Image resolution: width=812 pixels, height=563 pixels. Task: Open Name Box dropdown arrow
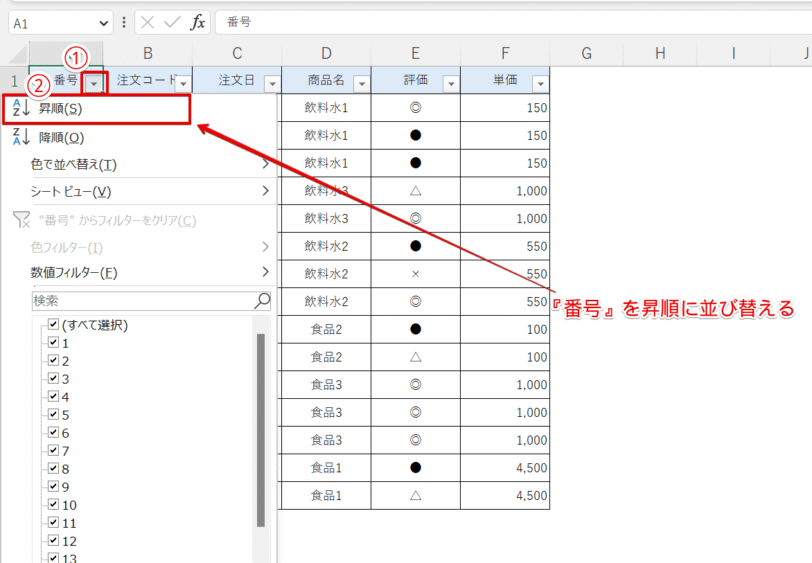click(104, 23)
